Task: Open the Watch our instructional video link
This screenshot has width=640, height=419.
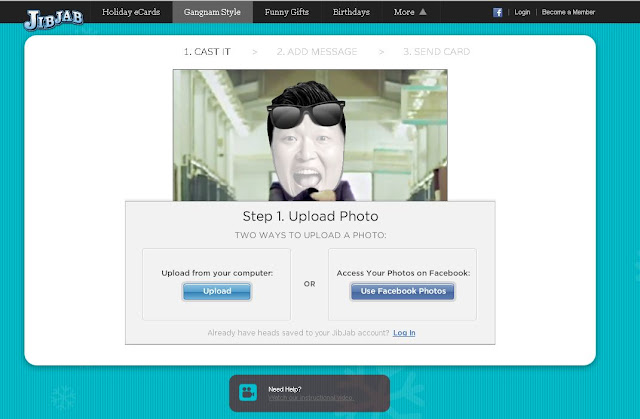Action: pyautogui.click(x=311, y=398)
